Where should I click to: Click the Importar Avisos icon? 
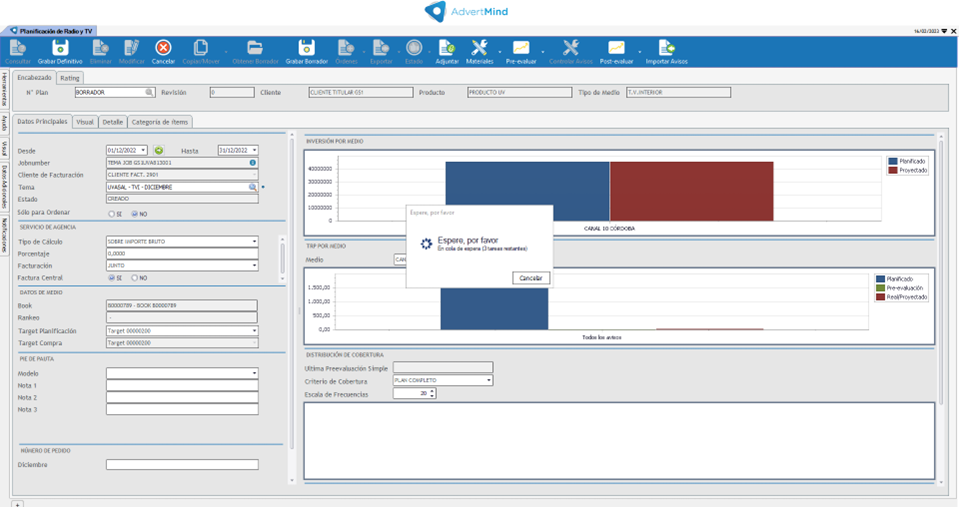(667, 48)
